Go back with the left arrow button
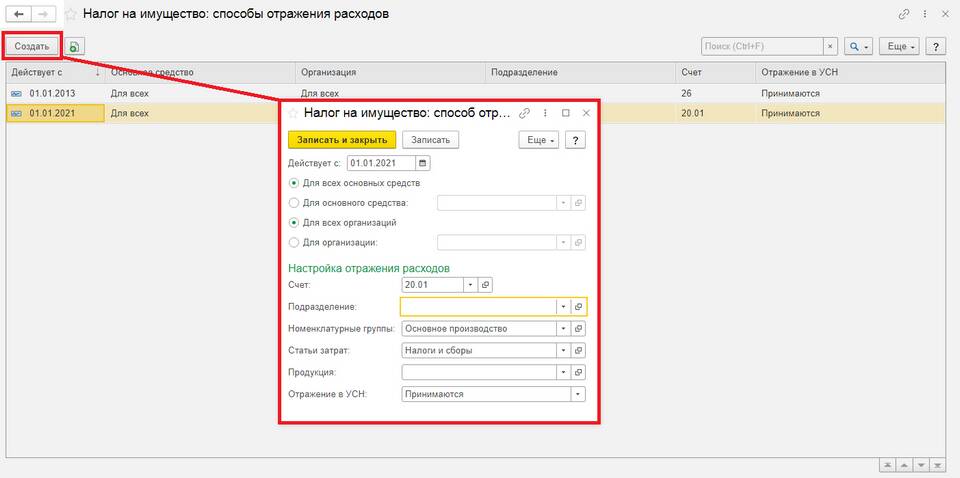This screenshot has height=478, width=960. click(x=19, y=13)
